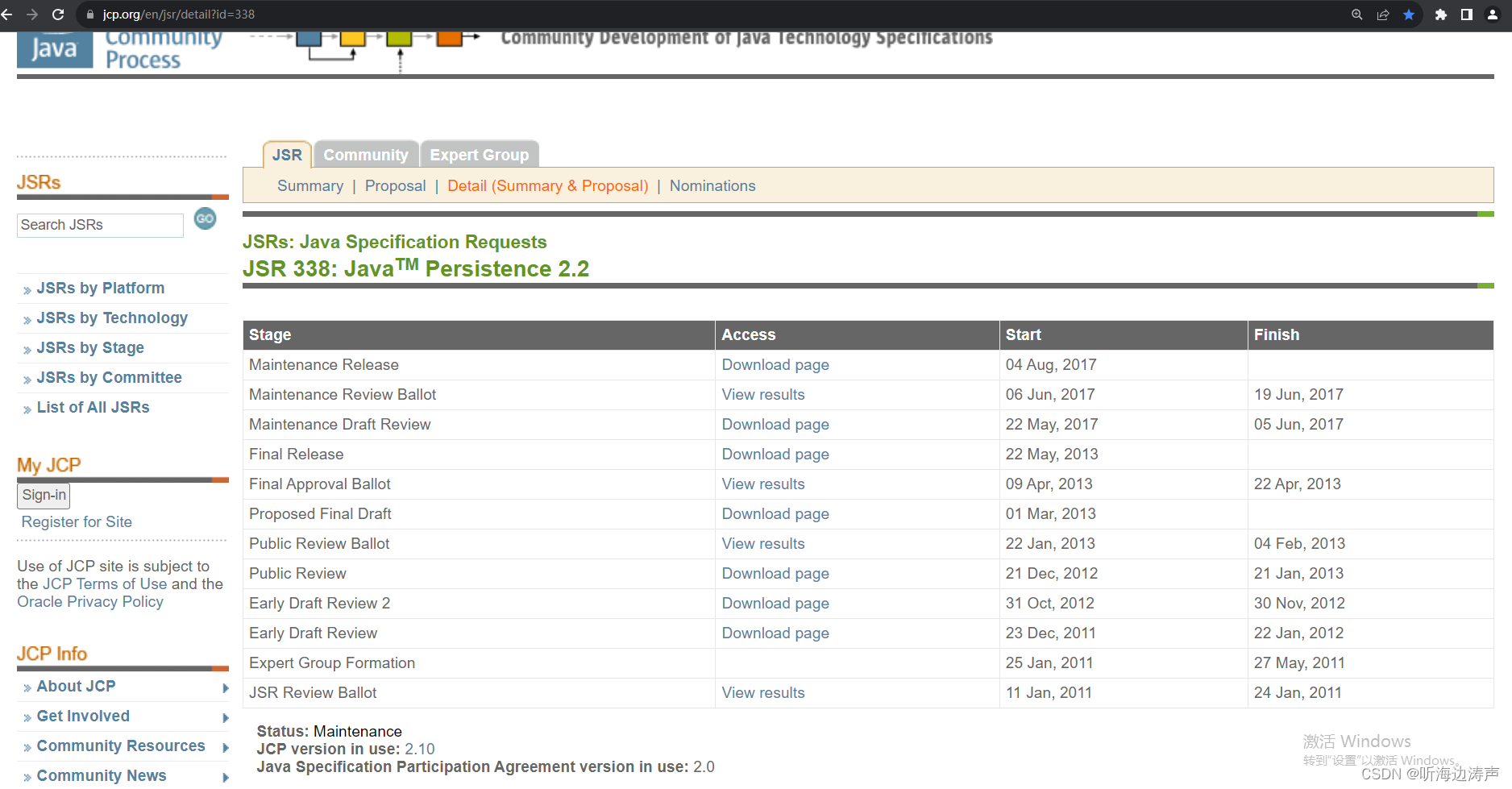Click the padlock icon in address bar

point(89,15)
